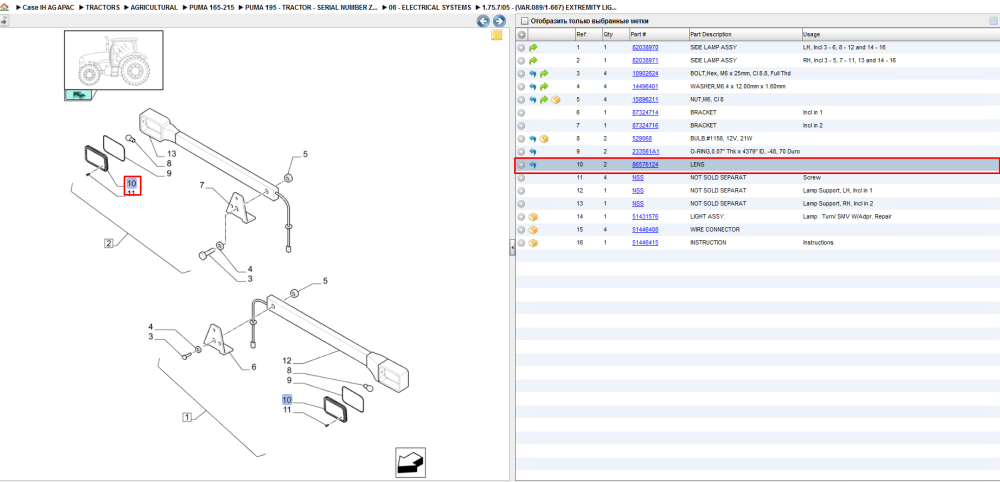
Task: Open the column settings icon above the parts table
Action: (992, 21)
